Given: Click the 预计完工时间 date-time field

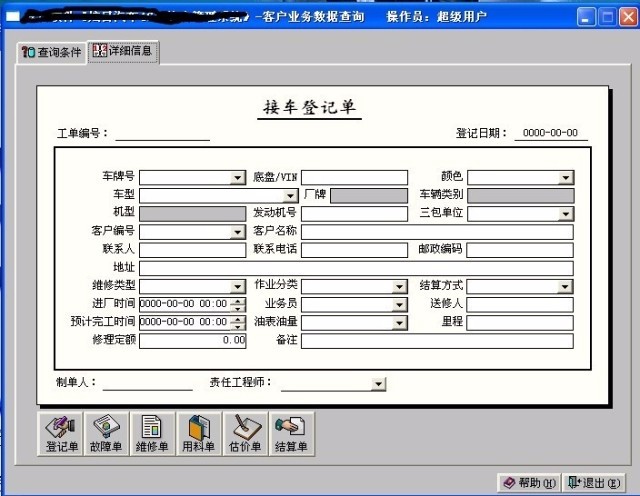Looking at the screenshot, I should (185, 323).
